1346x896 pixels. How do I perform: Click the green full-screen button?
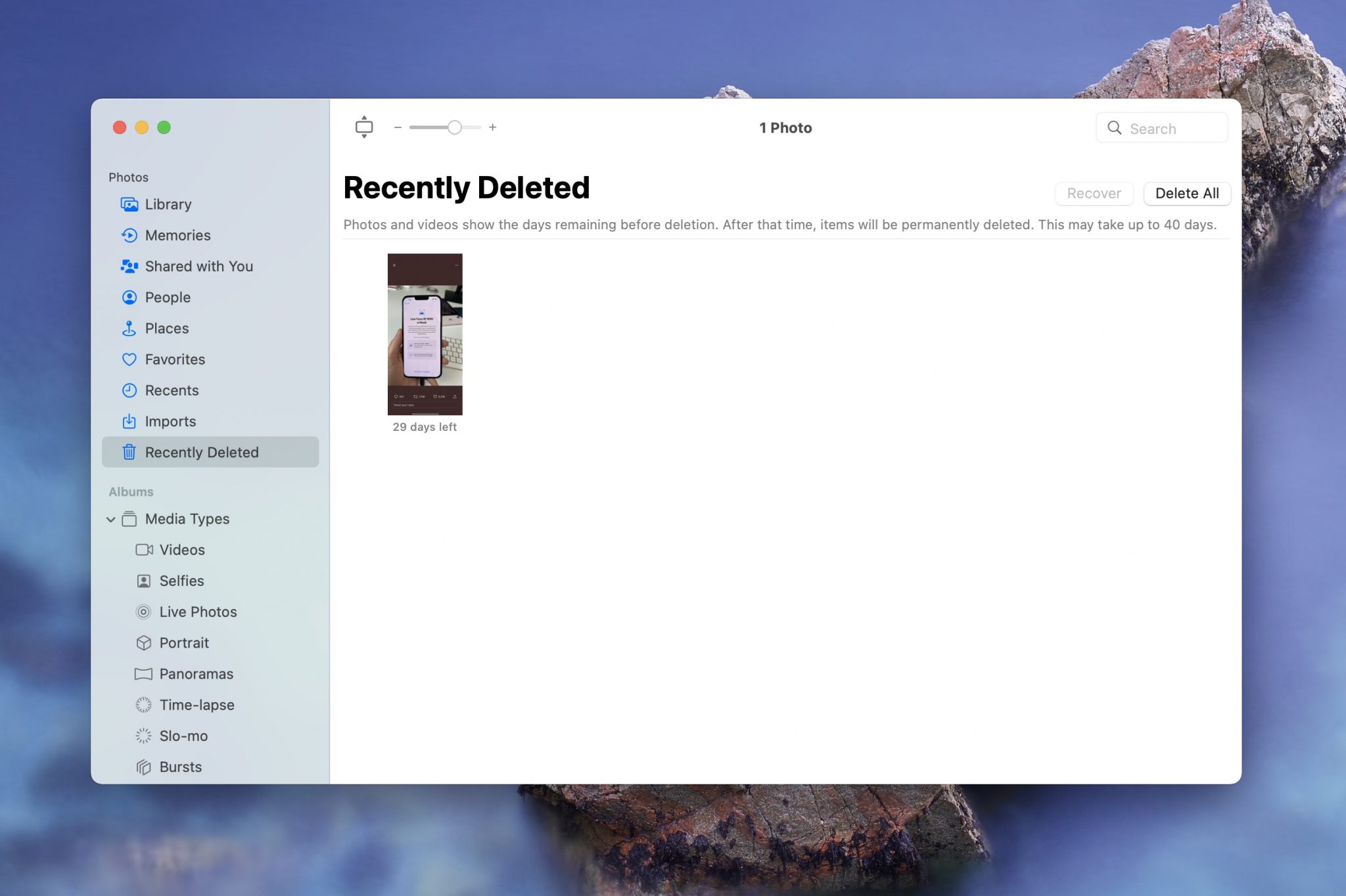point(164,127)
